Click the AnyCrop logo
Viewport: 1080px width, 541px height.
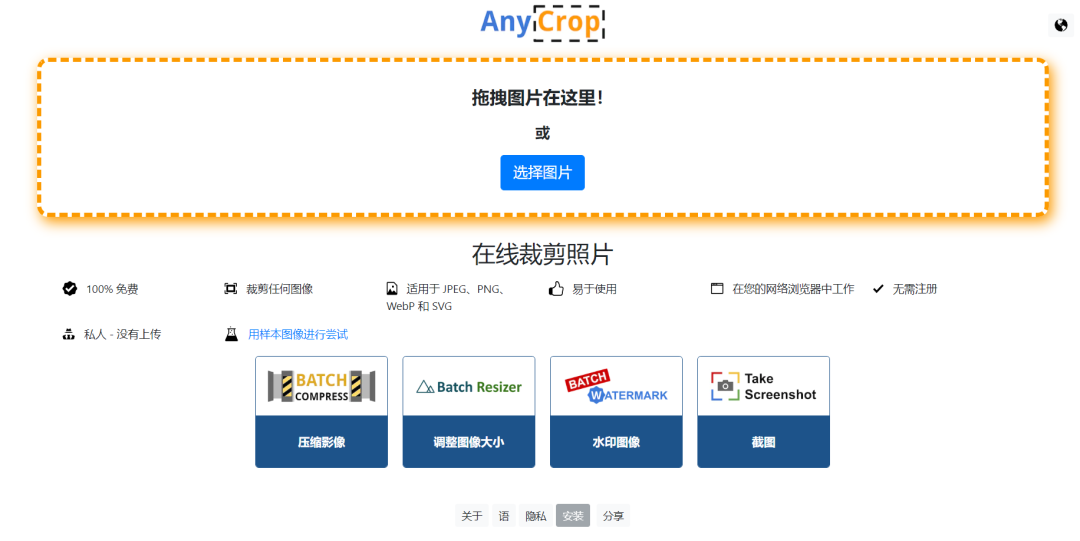click(x=542, y=23)
